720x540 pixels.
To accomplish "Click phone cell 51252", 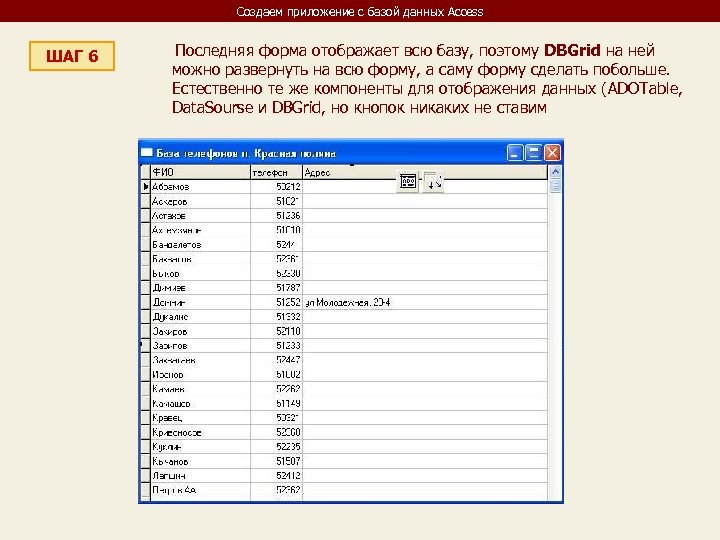I will (x=276, y=302).
